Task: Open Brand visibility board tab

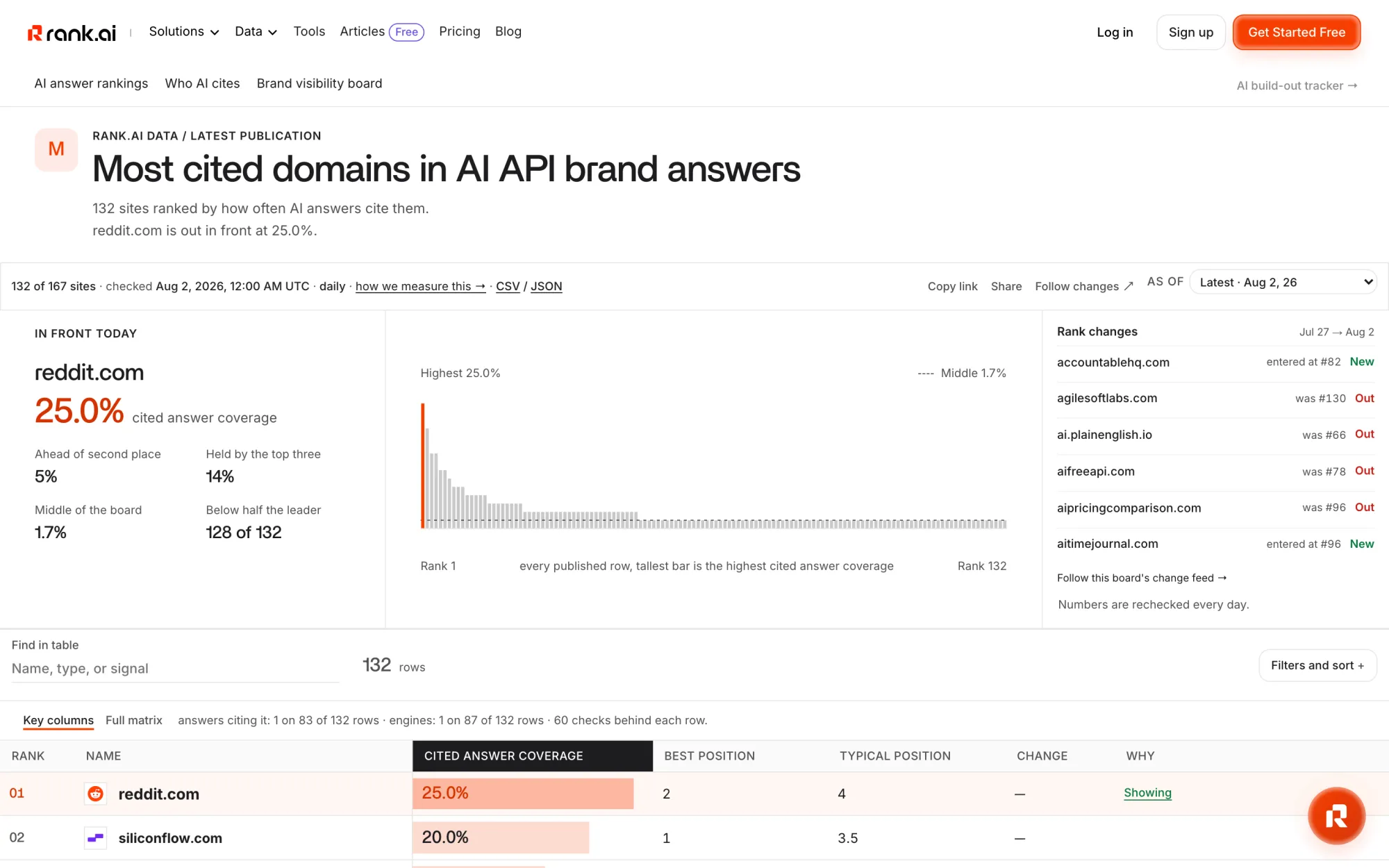Action: tap(319, 83)
